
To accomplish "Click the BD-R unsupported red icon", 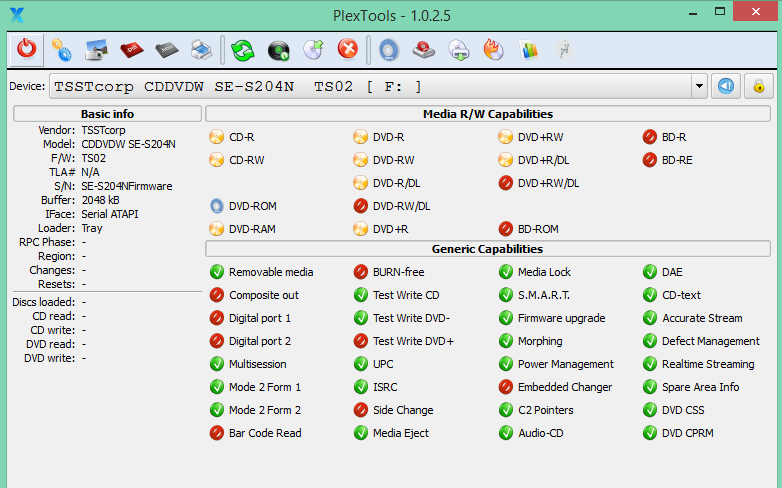I will tap(649, 137).
